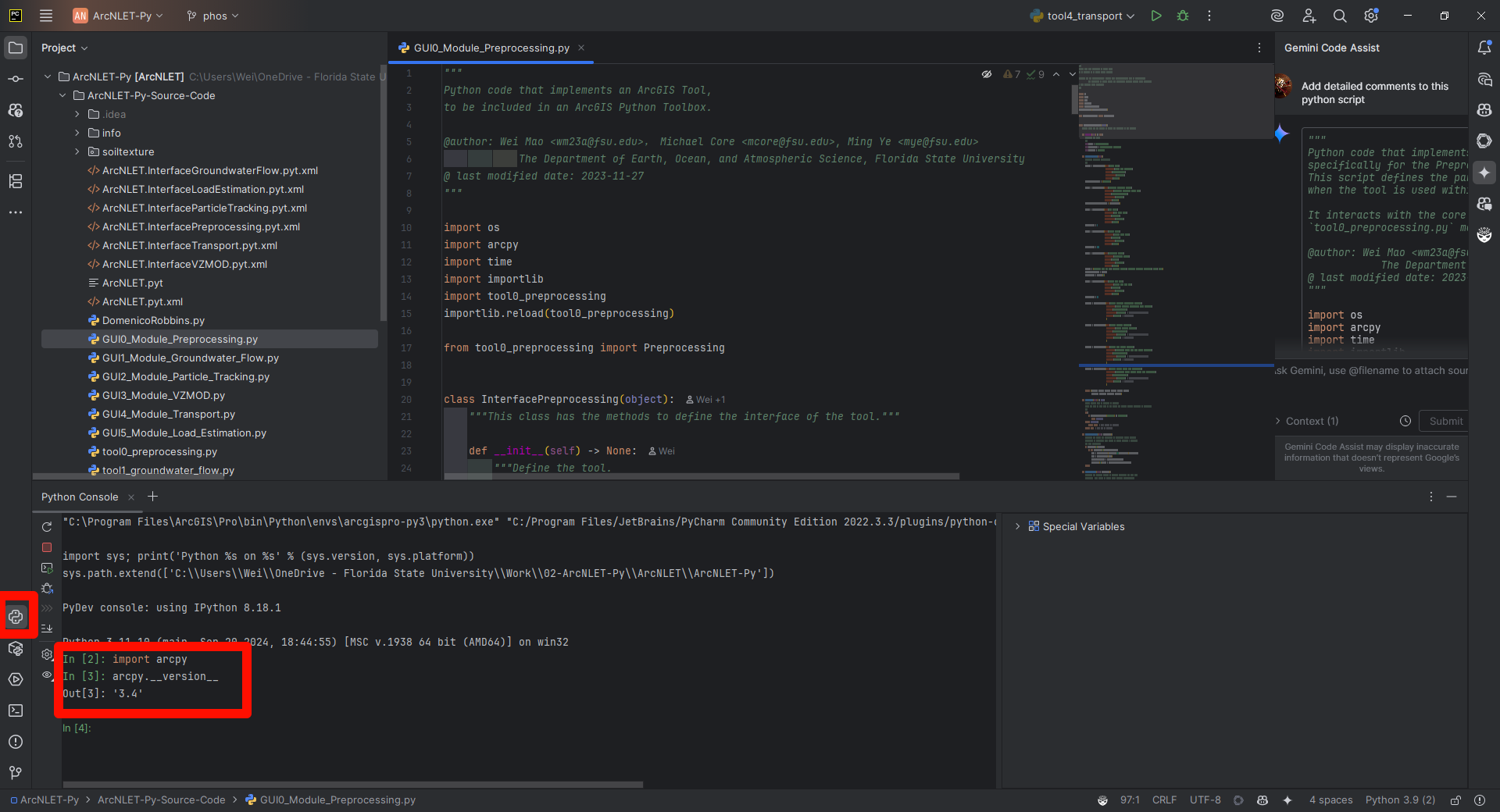Open the Python Console tool window icon
The width and height of the screenshot is (1500, 812).
click(x=16, y=617)
